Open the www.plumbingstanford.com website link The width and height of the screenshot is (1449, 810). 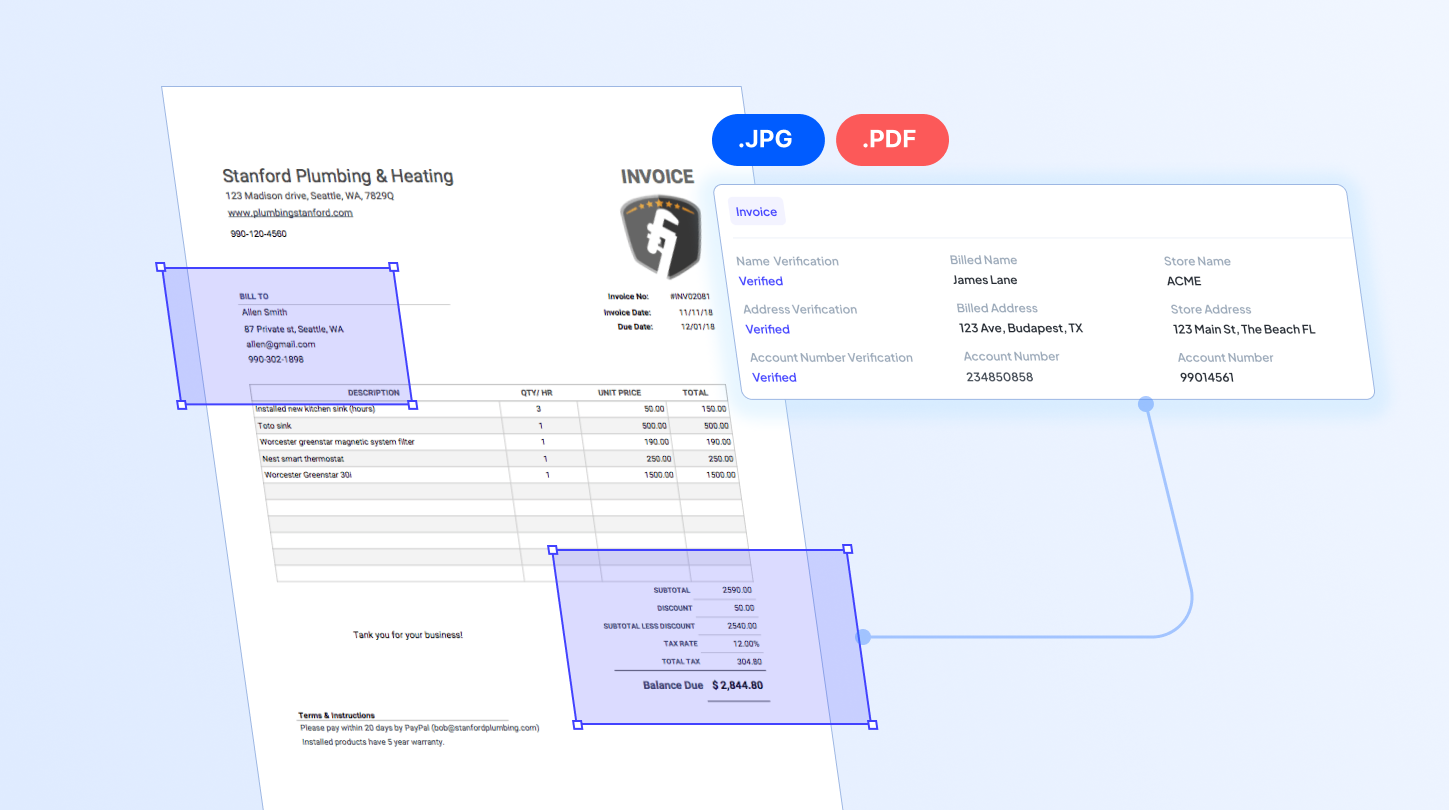[290, 213]
